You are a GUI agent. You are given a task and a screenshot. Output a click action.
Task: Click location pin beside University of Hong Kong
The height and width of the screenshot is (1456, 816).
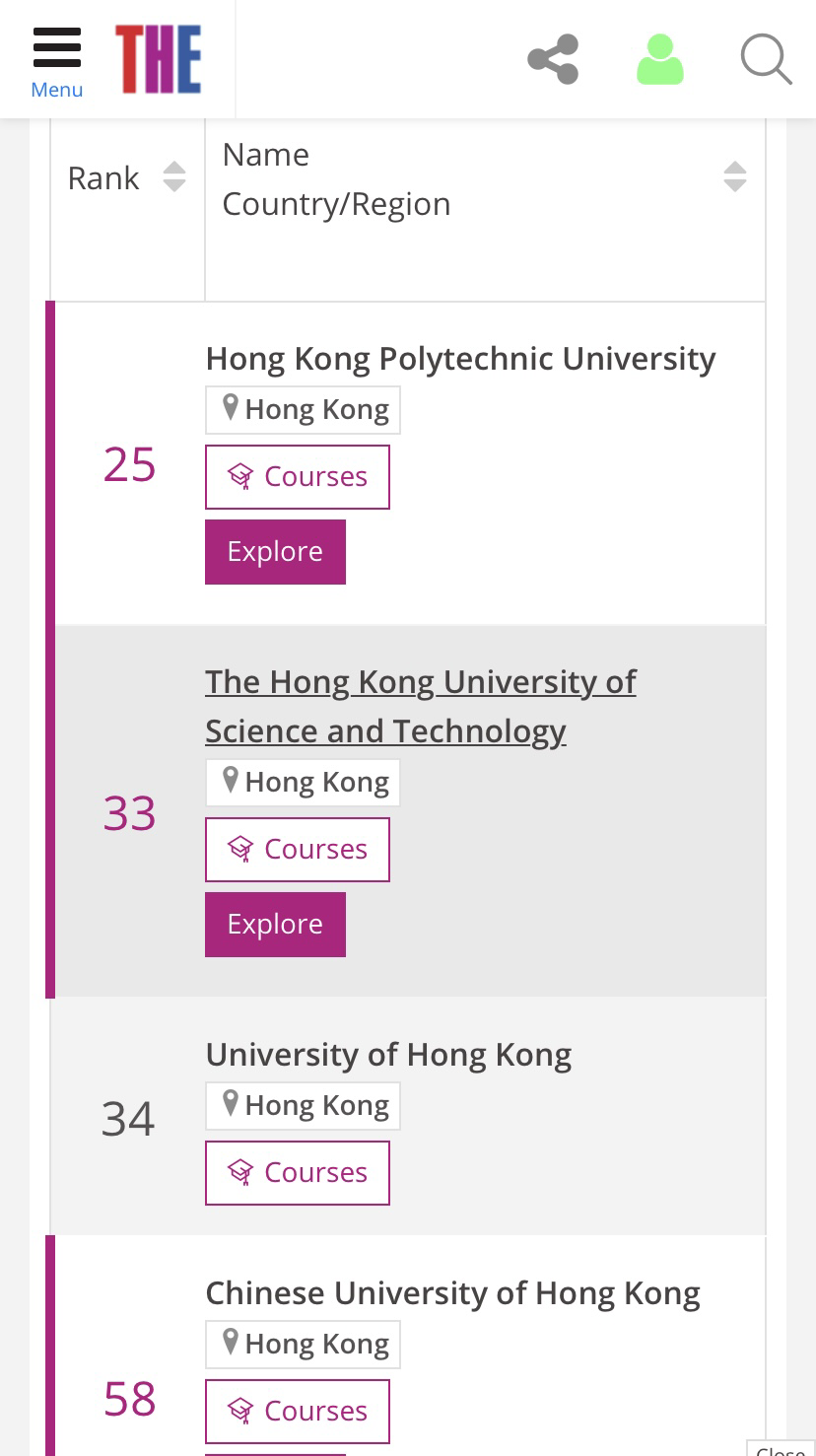[231, 1104]
